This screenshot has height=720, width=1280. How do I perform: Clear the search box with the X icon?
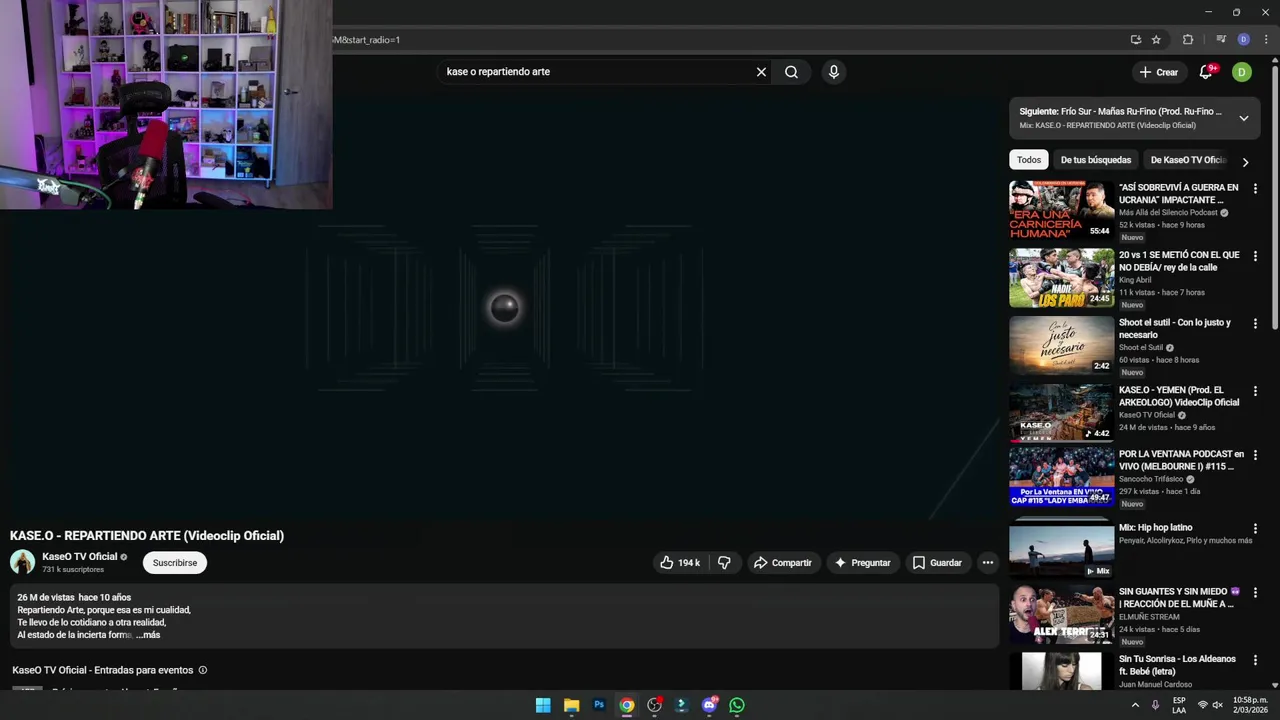[x=761, y=72]
